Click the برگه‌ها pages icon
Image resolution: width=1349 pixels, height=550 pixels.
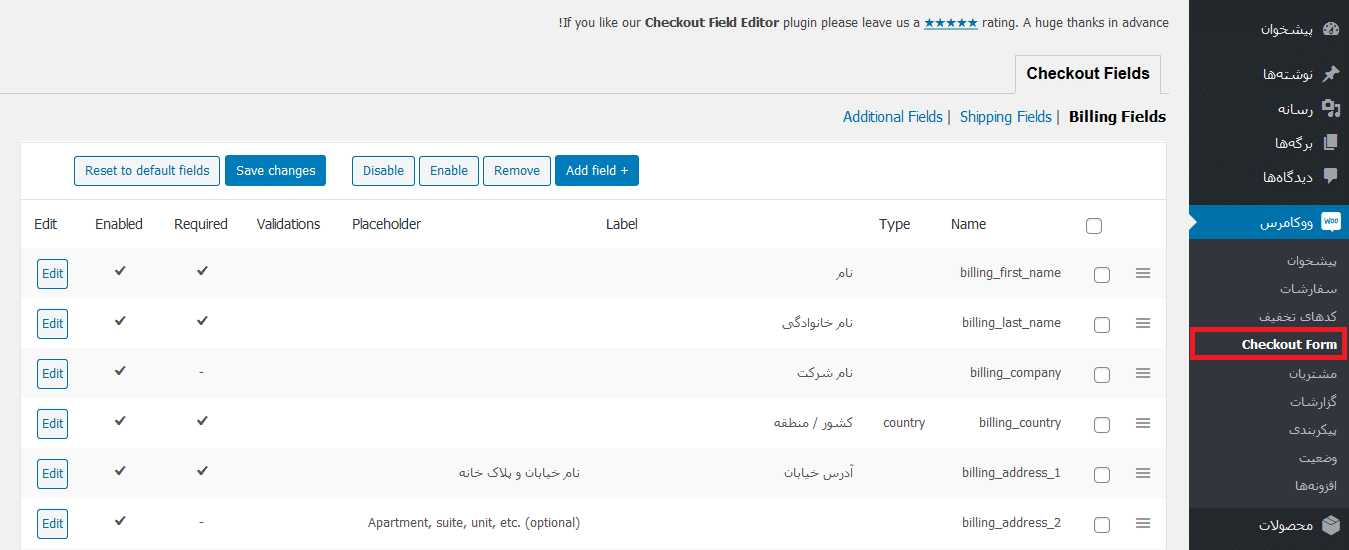pos(1330,143)
